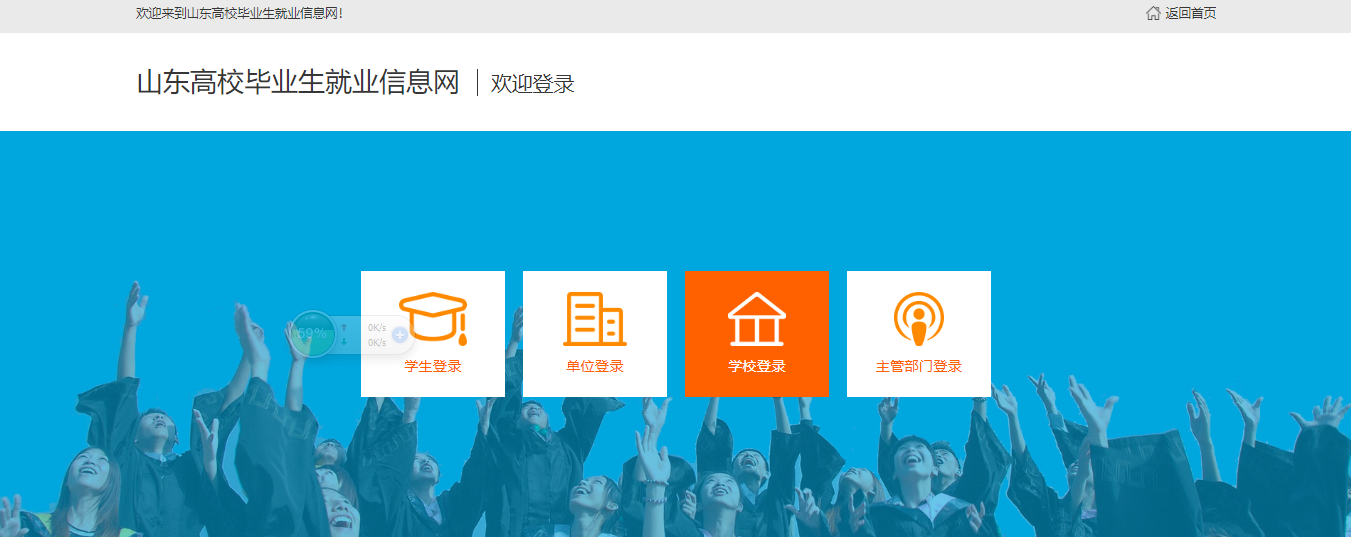Click the 0K/s network speed readout
Screen dimensions: 1351x537
coord(377,328)
